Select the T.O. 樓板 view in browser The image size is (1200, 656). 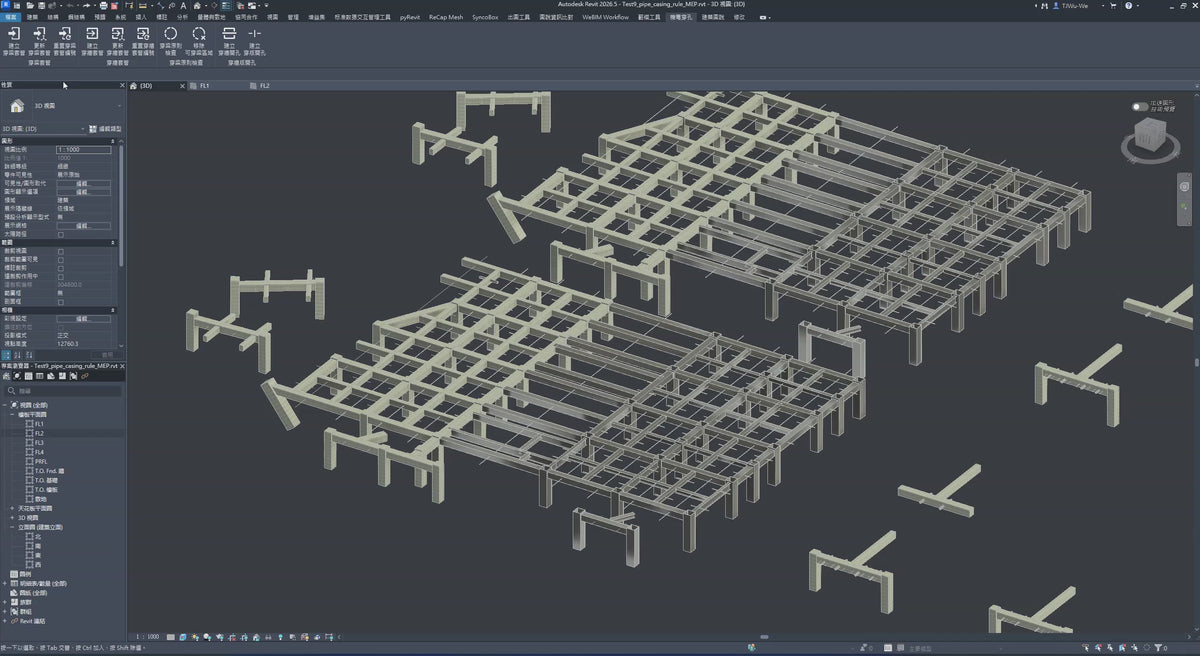(x=46, y=489)
